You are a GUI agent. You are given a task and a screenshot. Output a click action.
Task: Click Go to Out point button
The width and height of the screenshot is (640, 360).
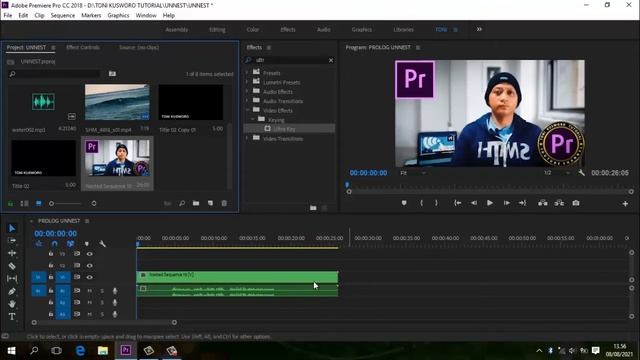click(522, 203)
